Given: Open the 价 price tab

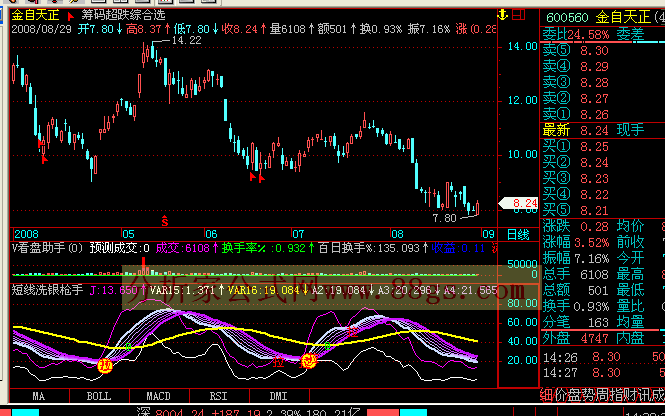Looking at the screenshot, I should click(561, 395).
